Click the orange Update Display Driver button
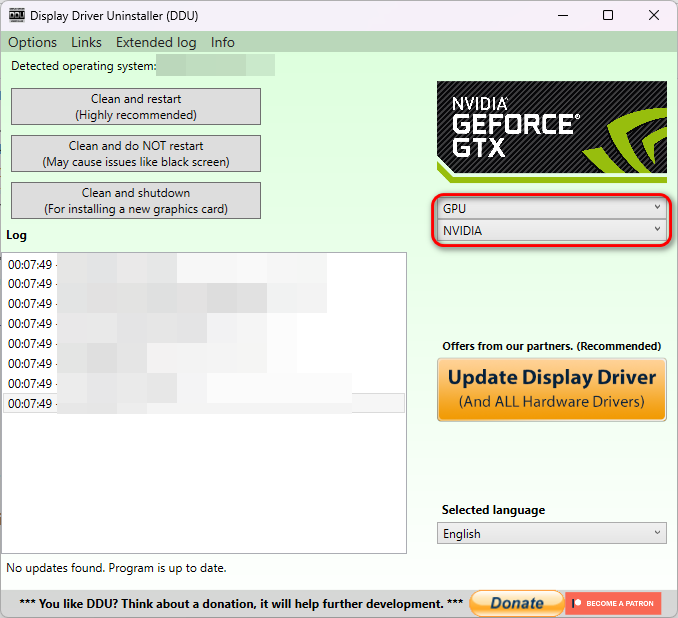This screenshot has height=618, width=678. click(x=552, y=388)
